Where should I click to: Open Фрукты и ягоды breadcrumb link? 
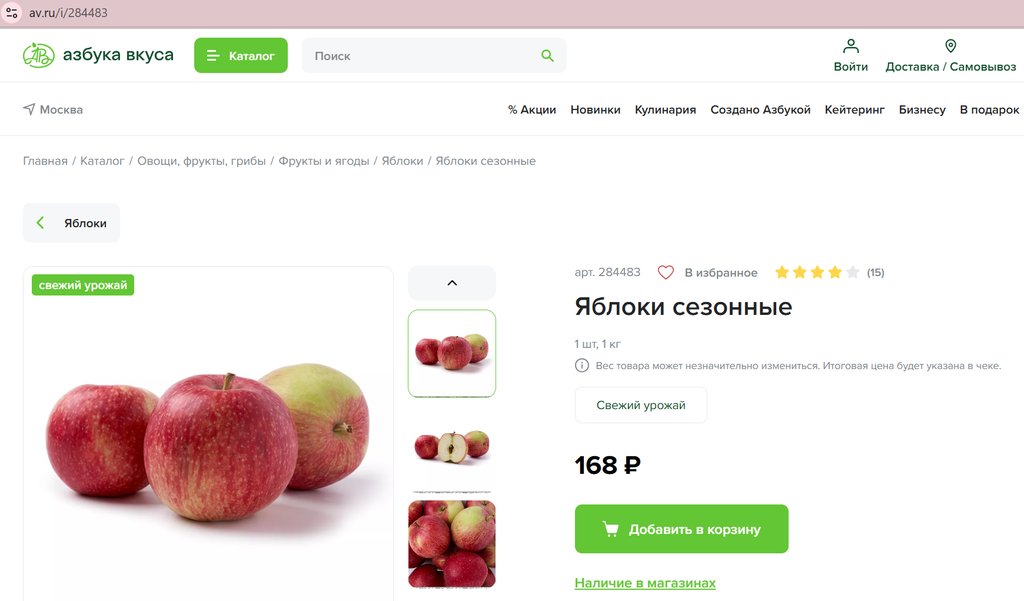324,161
